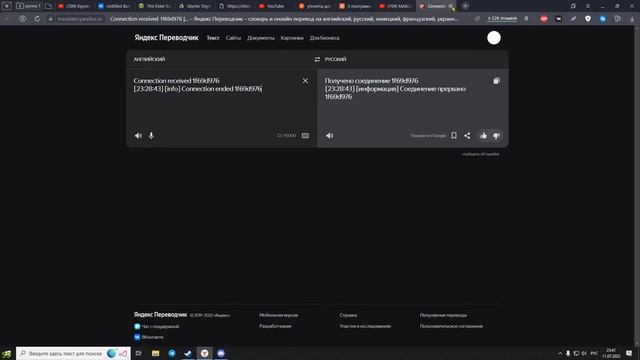The image size is (640, 360).
Task: Open Task View on the taskbar
Action: (x=139, y=353)
